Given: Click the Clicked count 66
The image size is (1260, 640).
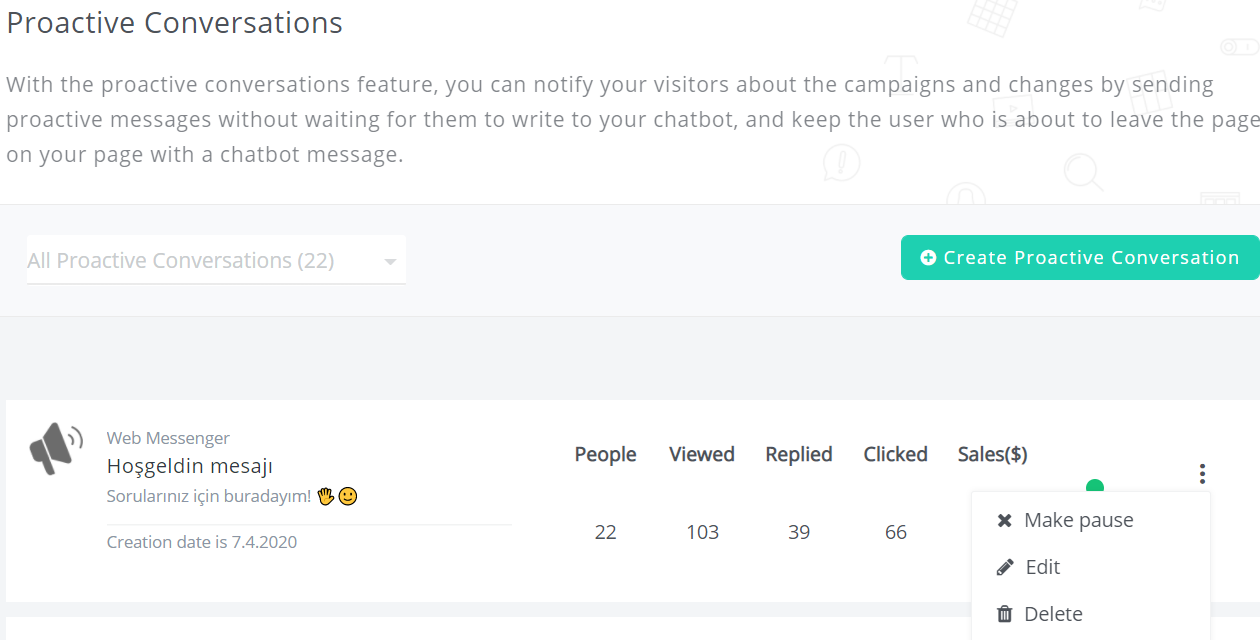Looking at the screenshot, I should pos(895,532).
